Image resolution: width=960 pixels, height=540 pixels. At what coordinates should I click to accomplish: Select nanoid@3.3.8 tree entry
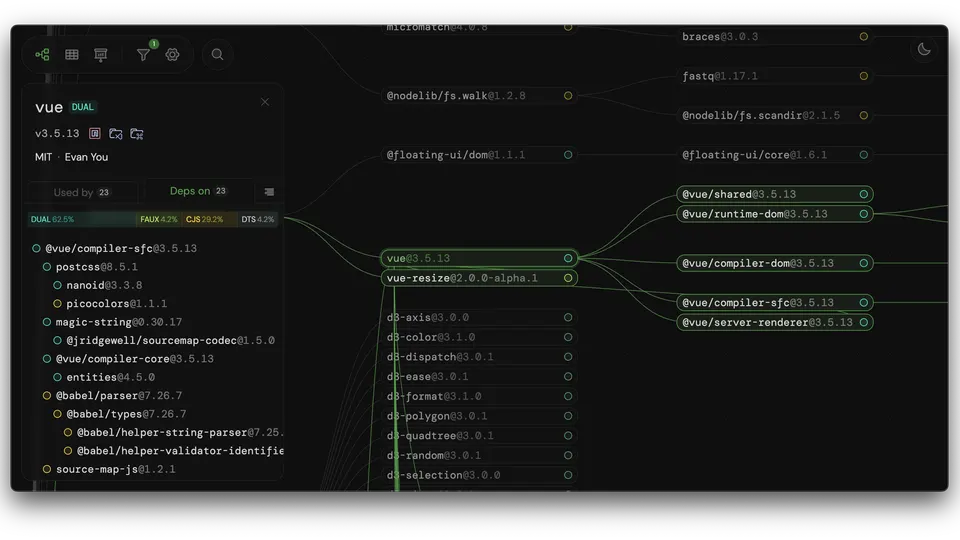(x=104, y=285)
